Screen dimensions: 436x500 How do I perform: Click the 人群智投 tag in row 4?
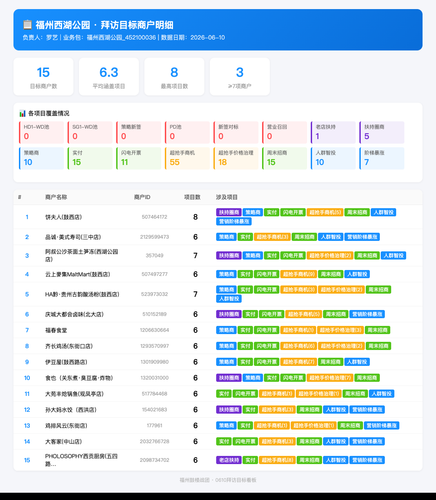[x=357, y=274]
